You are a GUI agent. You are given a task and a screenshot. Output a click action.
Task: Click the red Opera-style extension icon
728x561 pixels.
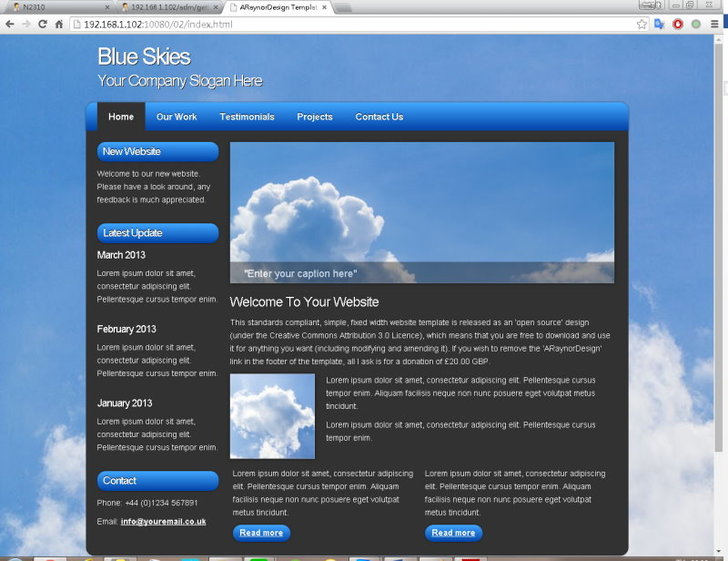coord(677,24)
